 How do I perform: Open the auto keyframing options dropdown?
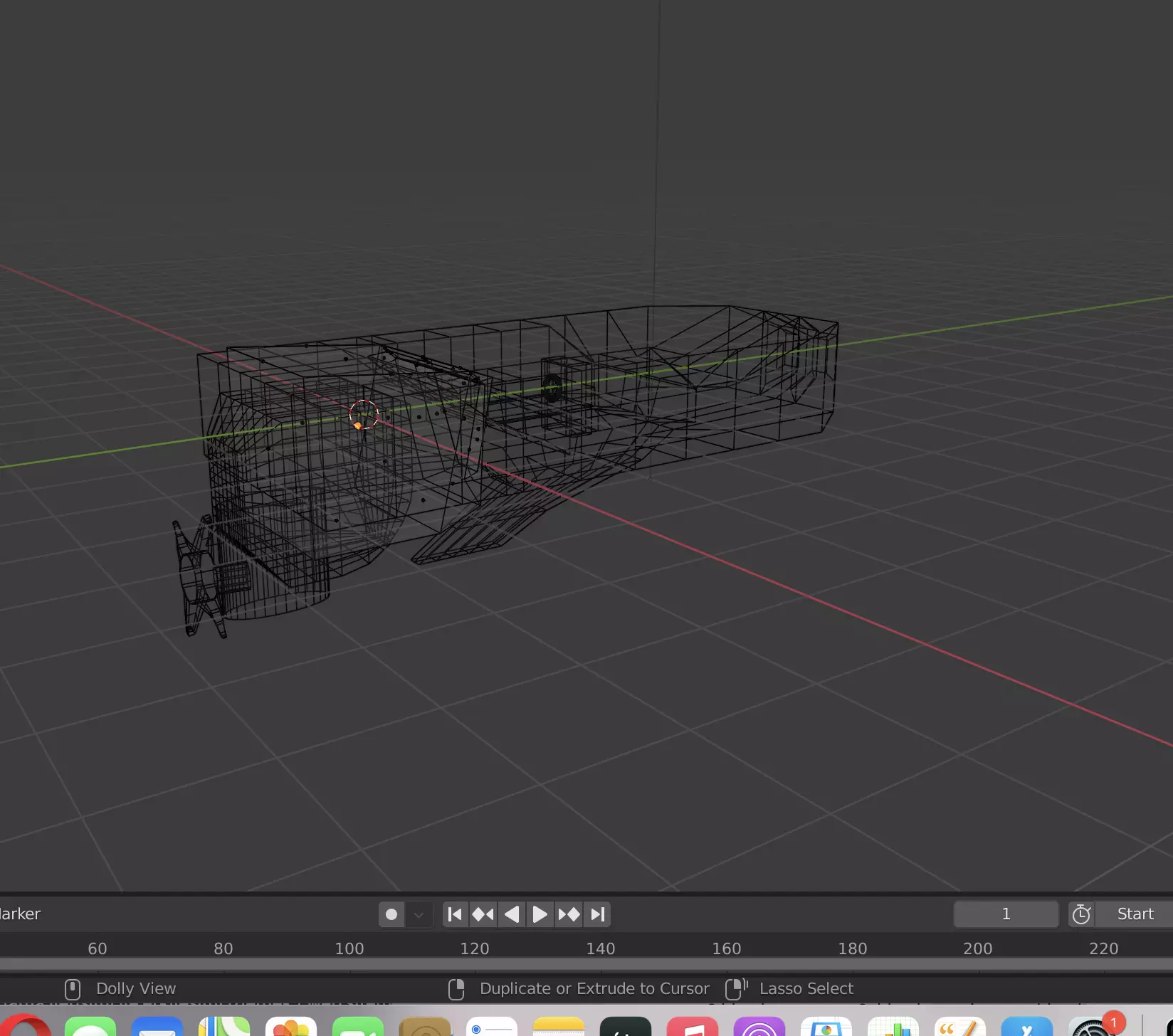pyautogui.click(x=419, y=914)
